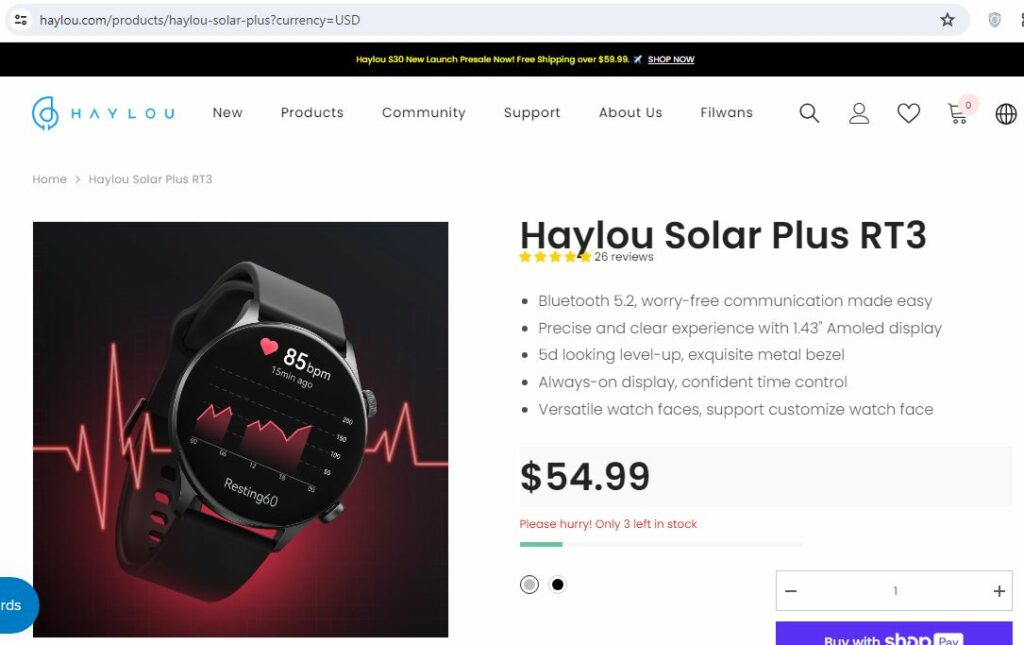Open the 26 reviews link
The height and width of the screenshot is (645, 1024).
coord(624,257)
